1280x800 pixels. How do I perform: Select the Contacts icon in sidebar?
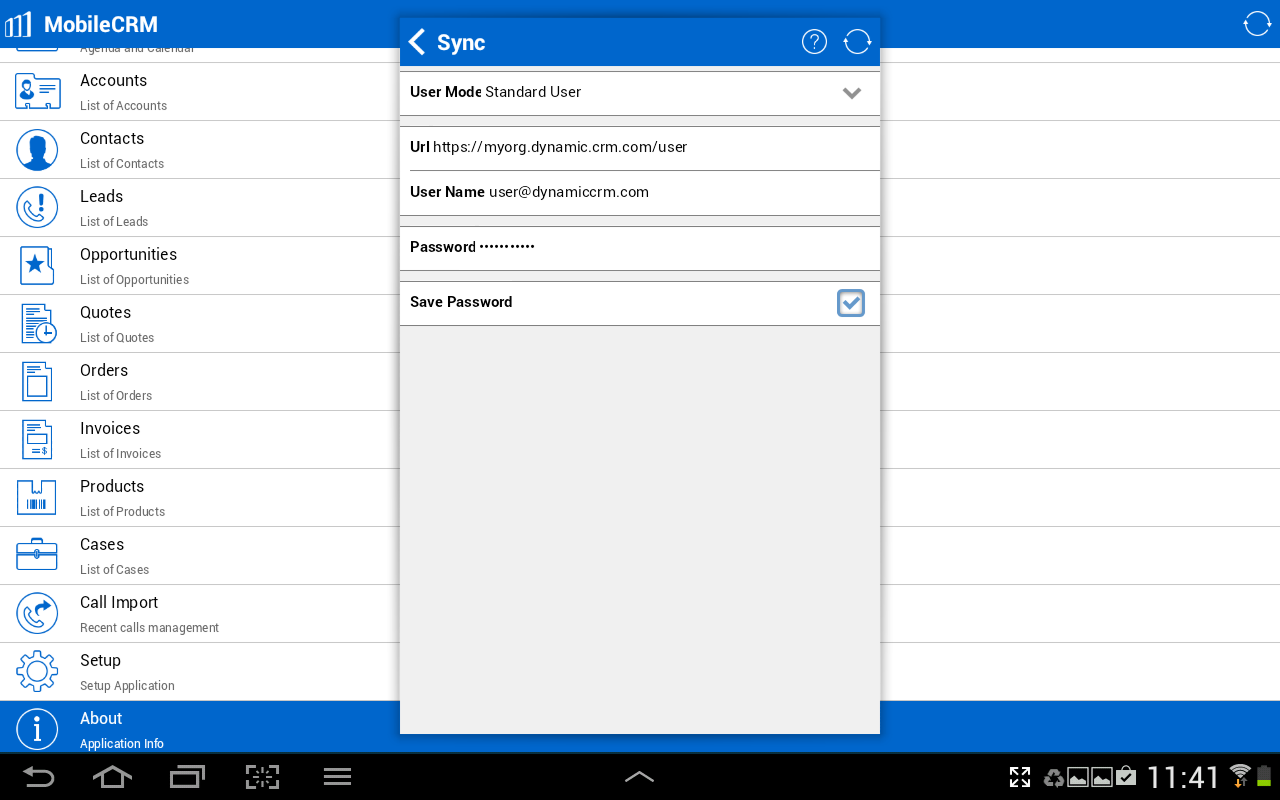point(37,149)
